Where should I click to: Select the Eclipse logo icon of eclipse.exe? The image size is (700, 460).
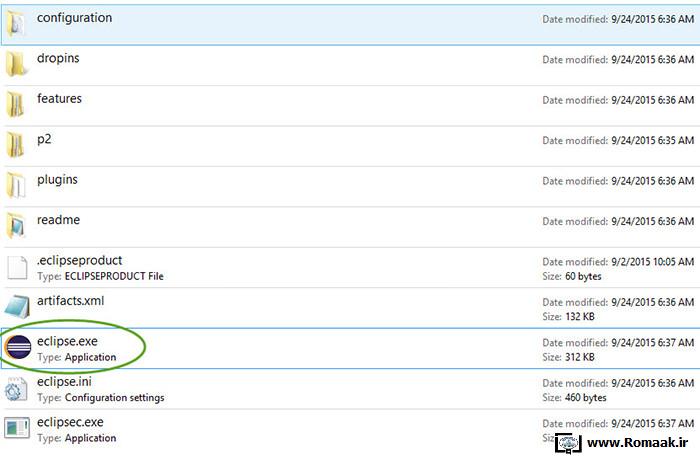pyautogui.click(x=18, y=347)
